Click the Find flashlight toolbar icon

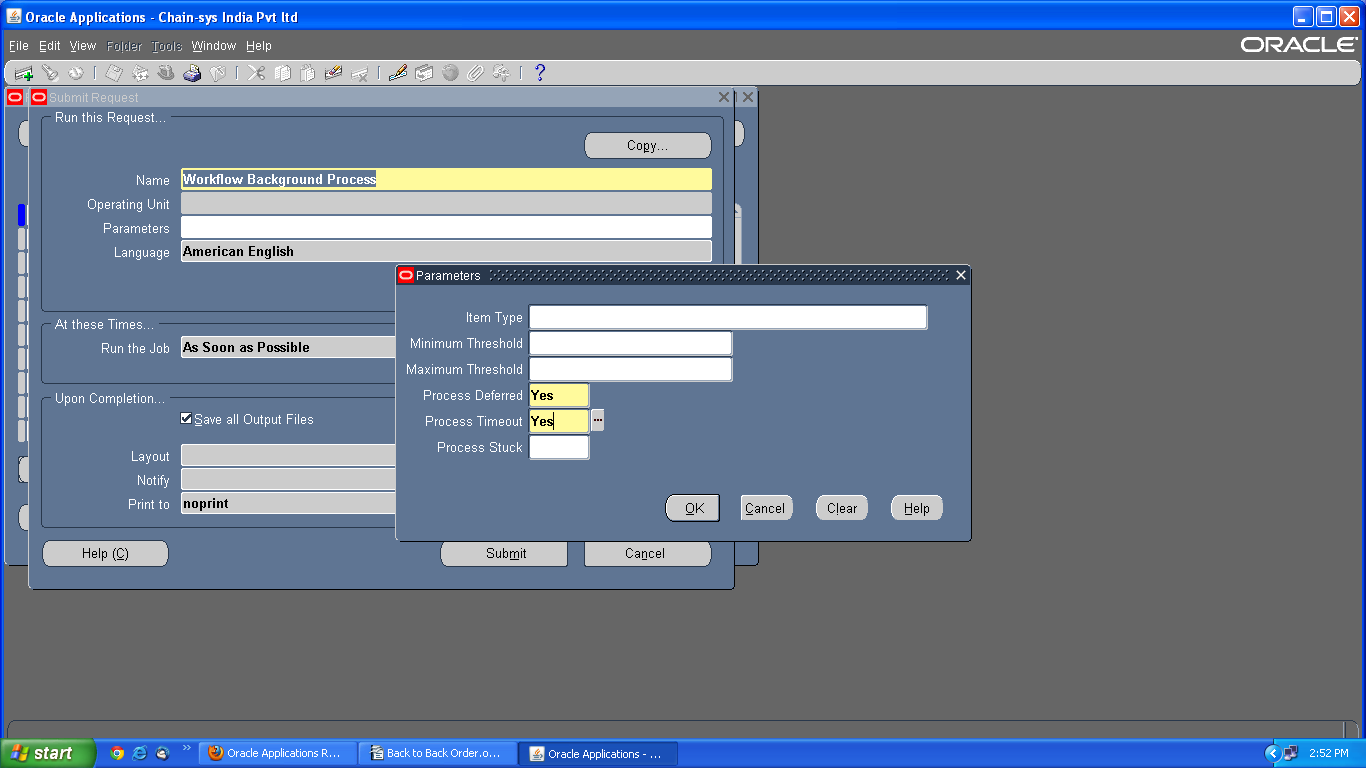click(x=49, y=73)
